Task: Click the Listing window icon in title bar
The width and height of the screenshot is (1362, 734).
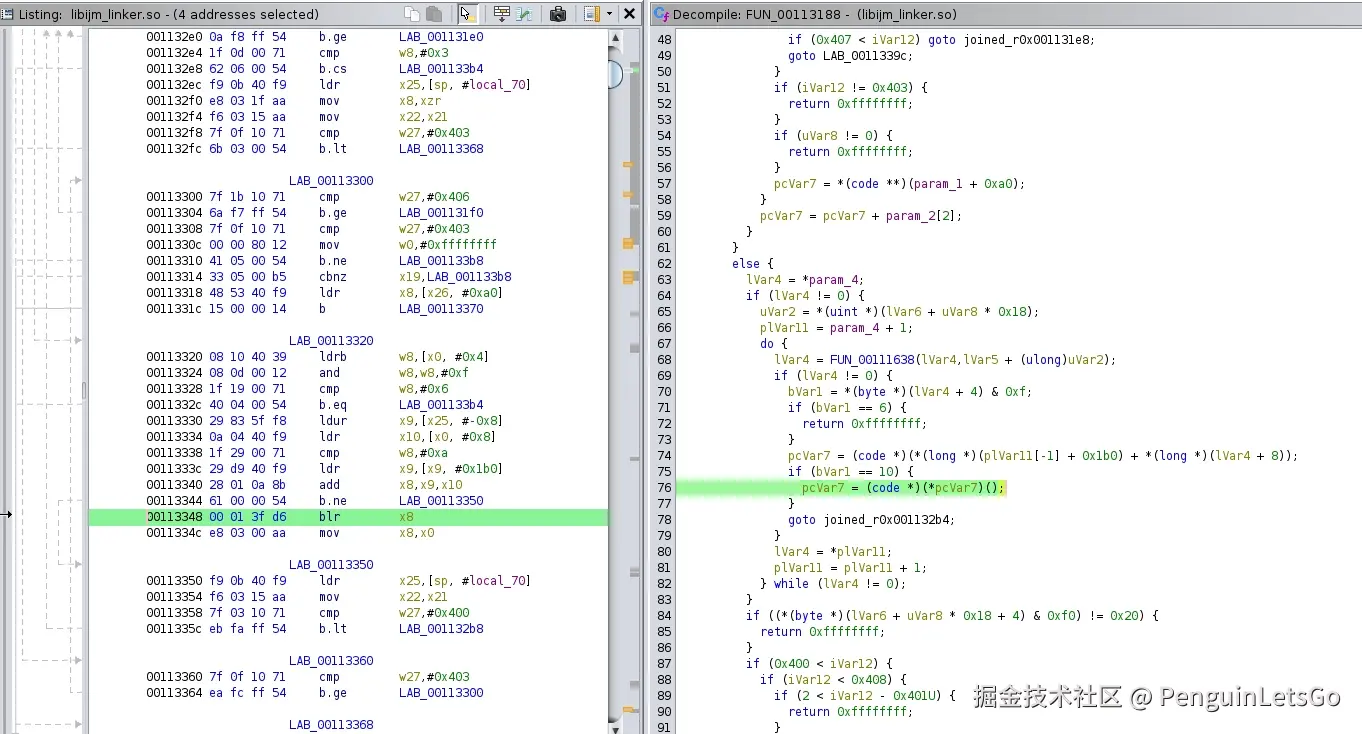Action: 8,14
